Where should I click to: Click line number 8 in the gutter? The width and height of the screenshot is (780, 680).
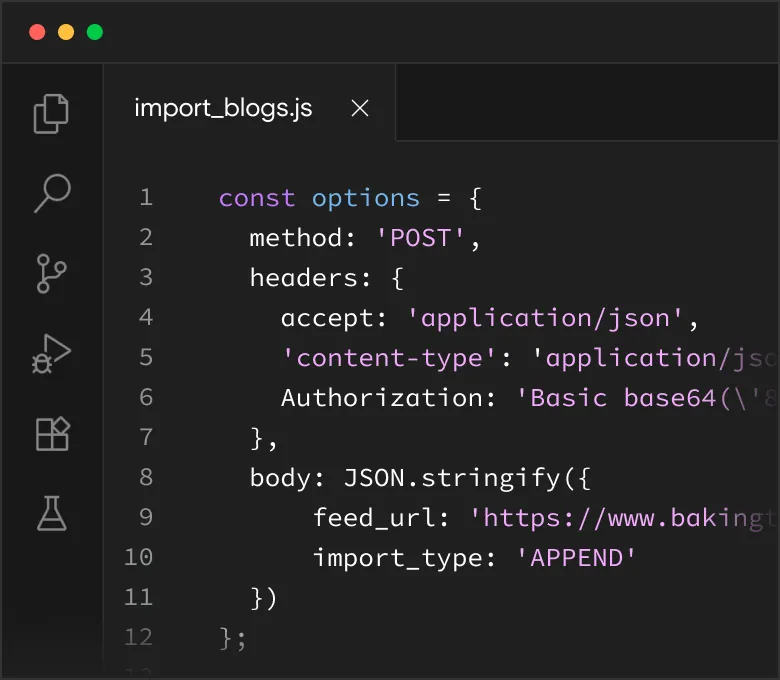point(145,478)
